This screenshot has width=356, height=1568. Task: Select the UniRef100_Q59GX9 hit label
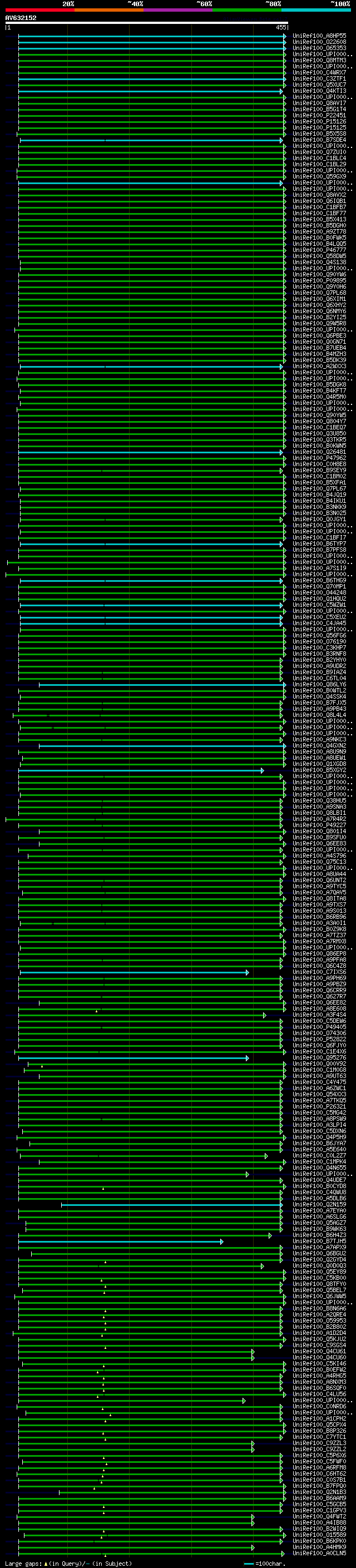[x=319, y=176]
